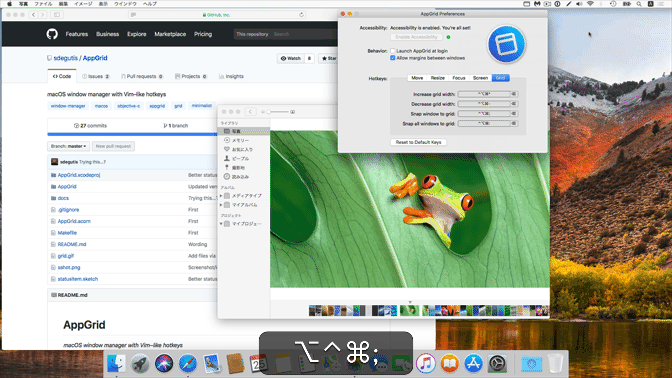Enable Launch AppGrid at login
The width and height of the screenshot is (672, 378).
pos(393,51)
